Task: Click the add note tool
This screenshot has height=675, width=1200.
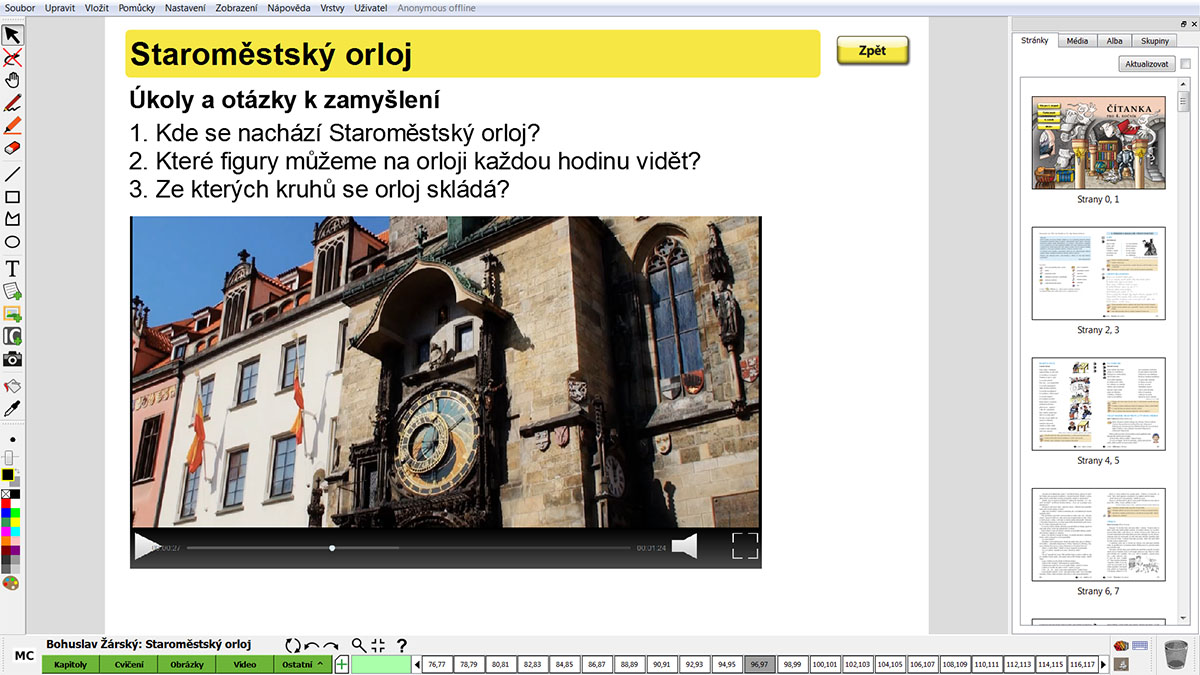Action: [12, 291]
